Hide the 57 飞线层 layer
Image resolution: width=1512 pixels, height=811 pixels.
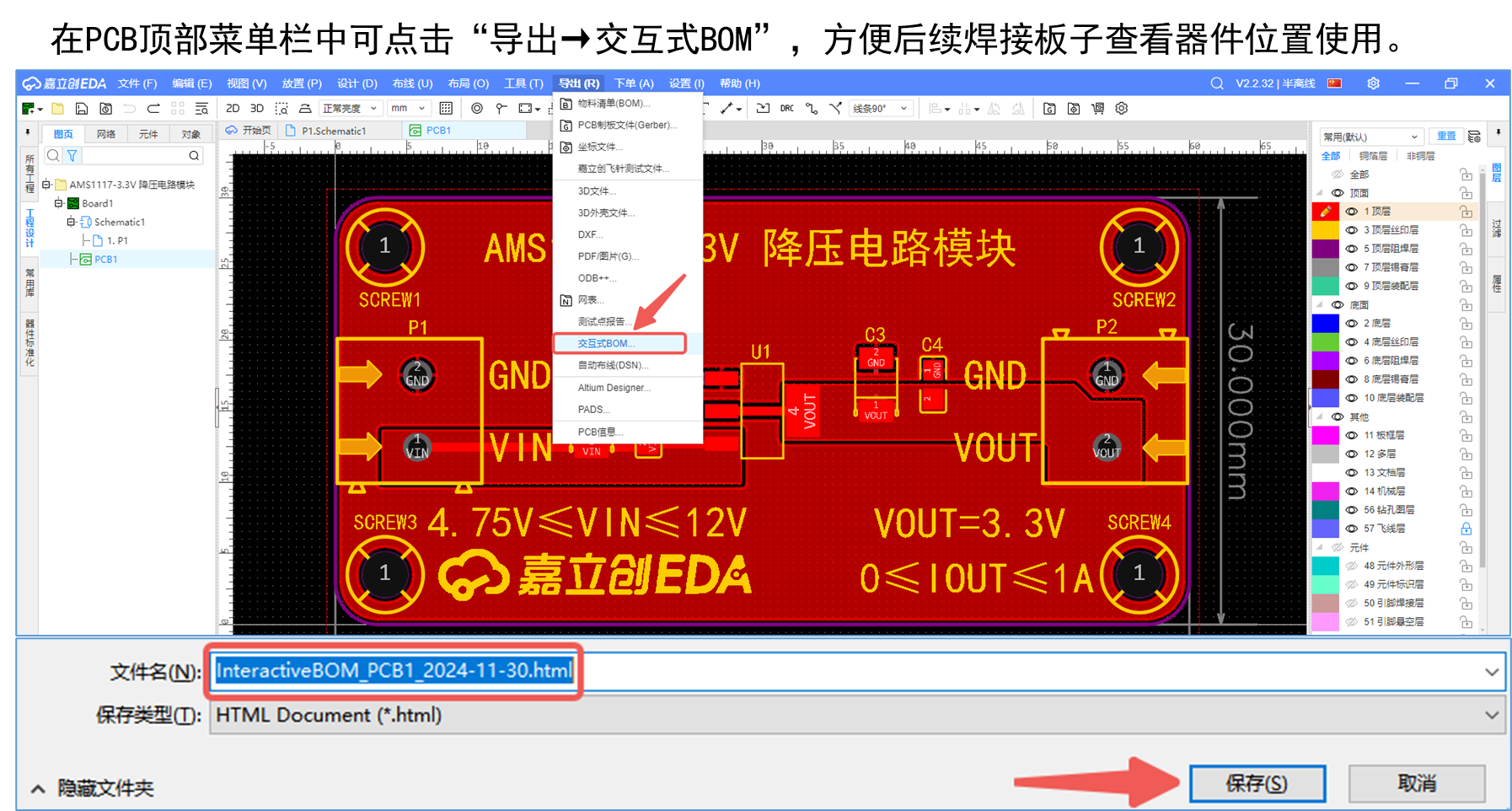[1351, 529]
